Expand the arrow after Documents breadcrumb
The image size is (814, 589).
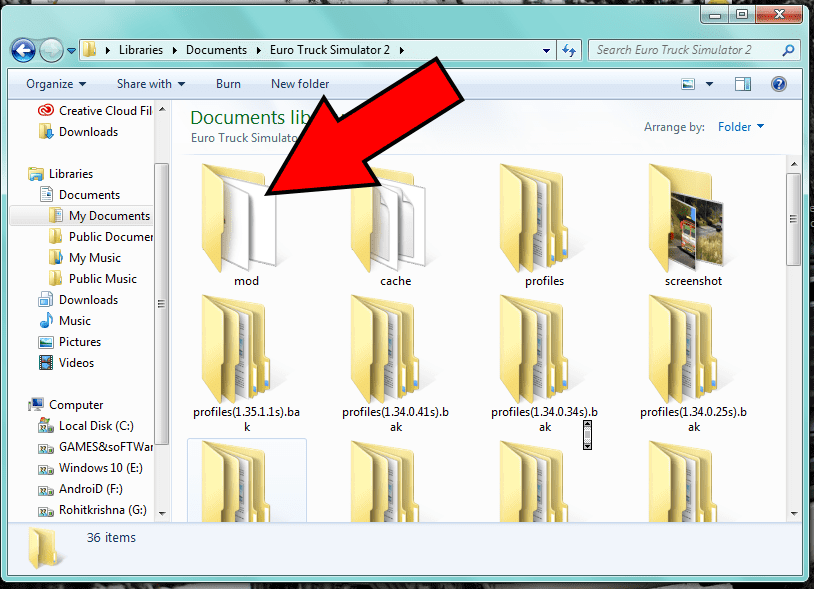pyautogui.click(x=258, y=50)
